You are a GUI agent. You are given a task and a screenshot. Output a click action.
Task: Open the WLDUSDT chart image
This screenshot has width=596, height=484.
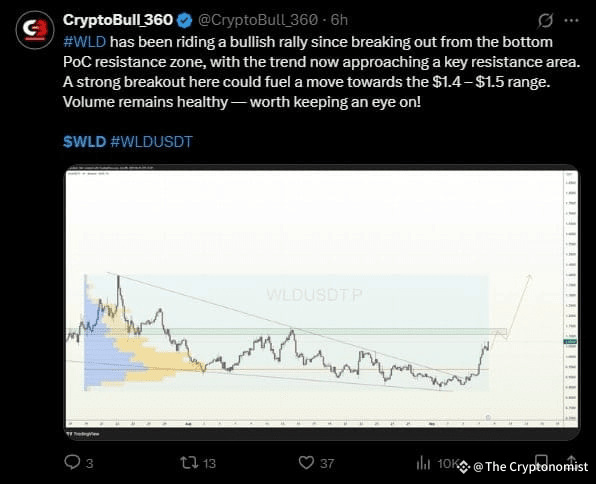[322, 302]
